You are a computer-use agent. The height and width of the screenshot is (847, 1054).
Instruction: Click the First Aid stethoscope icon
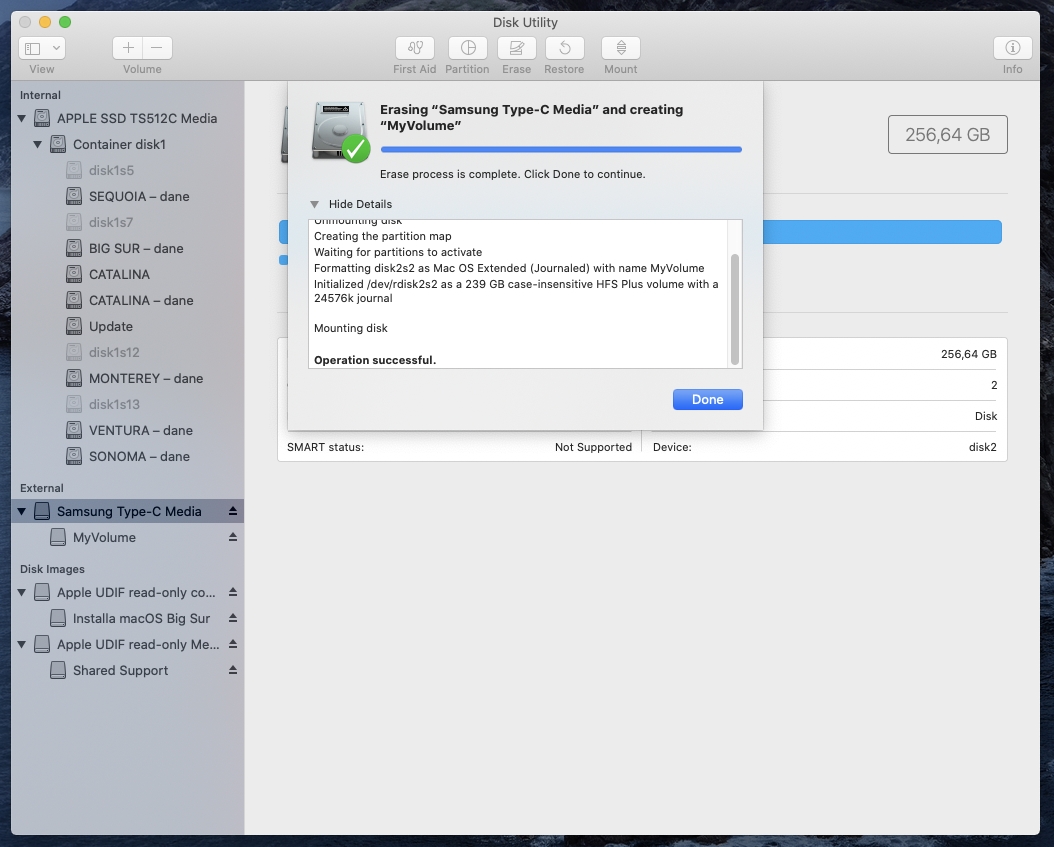pyautogui.click(x=415, y=48)
